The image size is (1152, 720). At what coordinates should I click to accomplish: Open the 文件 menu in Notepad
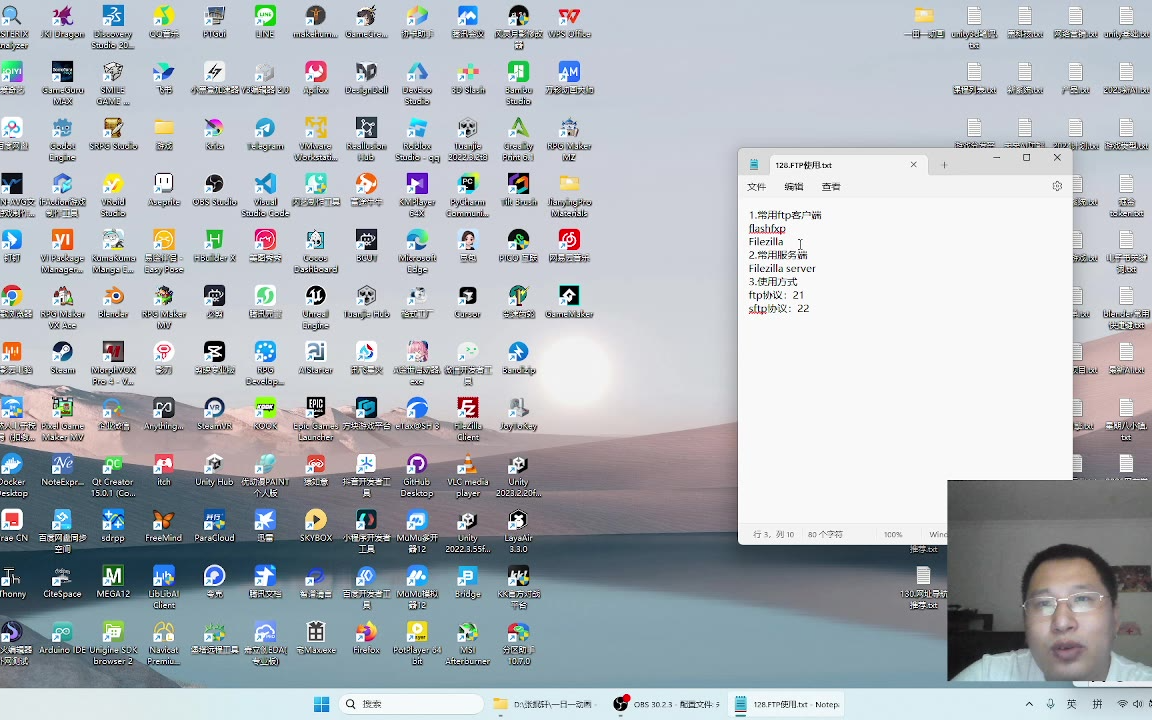(x=757, y=187)
